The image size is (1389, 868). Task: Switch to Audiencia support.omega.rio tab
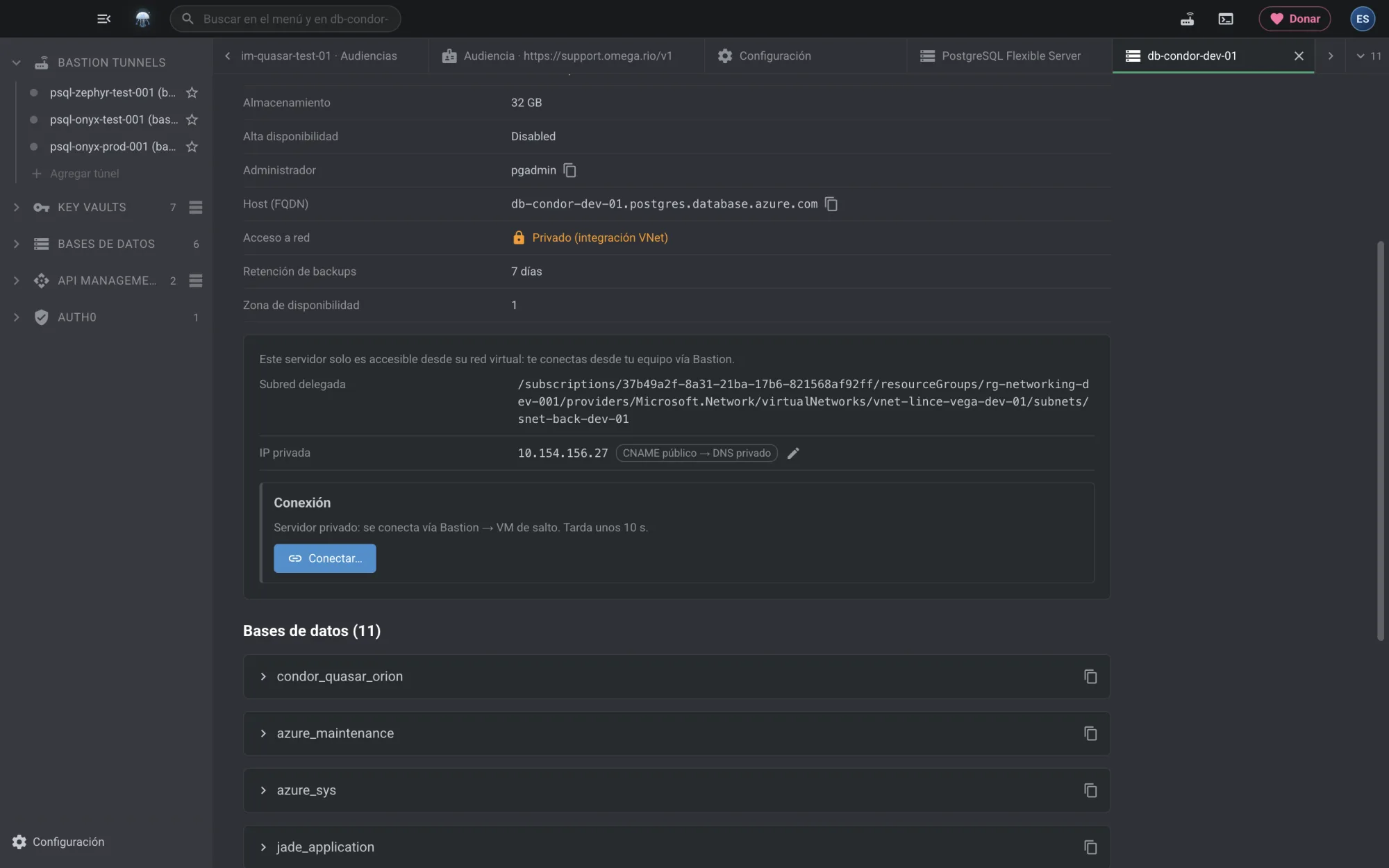click(567, 56)
